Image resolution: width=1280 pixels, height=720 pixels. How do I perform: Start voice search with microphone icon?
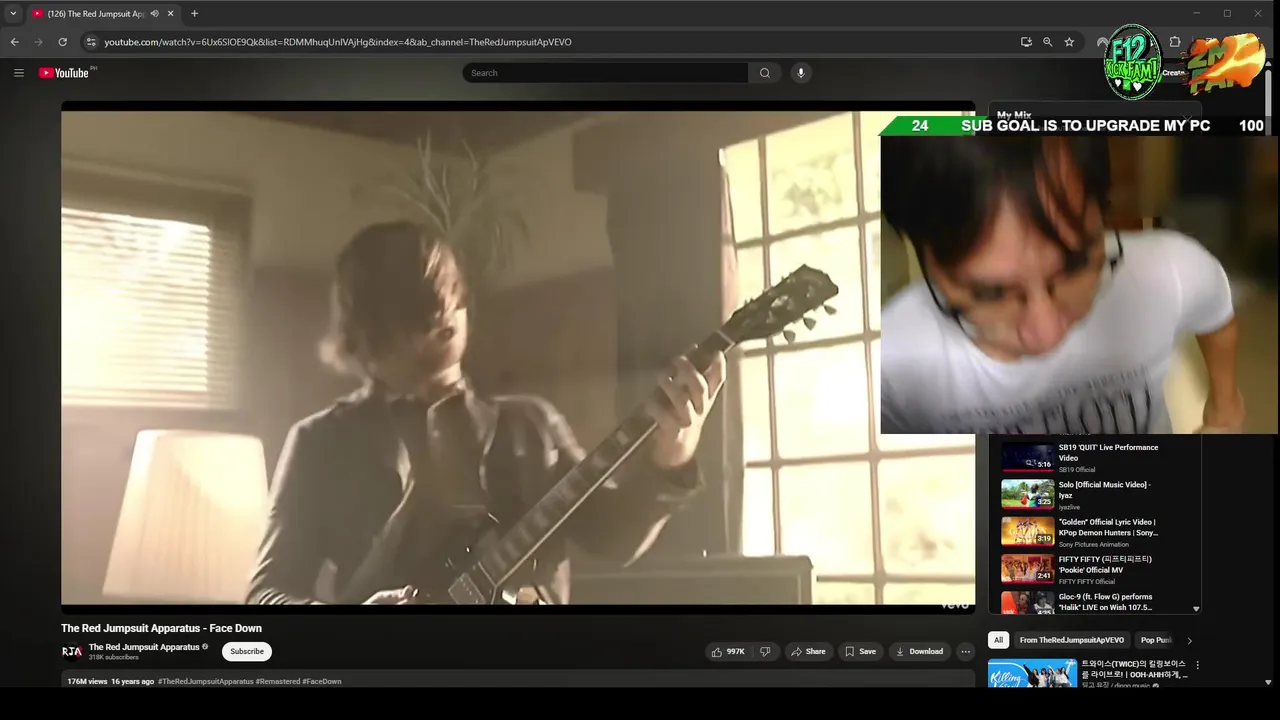tap(800, 72)
